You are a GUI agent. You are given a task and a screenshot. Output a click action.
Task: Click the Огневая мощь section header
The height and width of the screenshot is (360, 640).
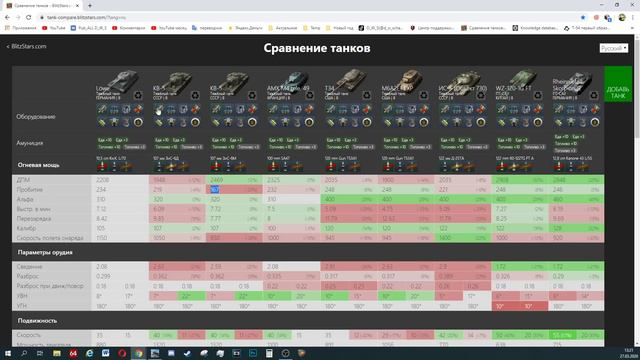[38, 165]
